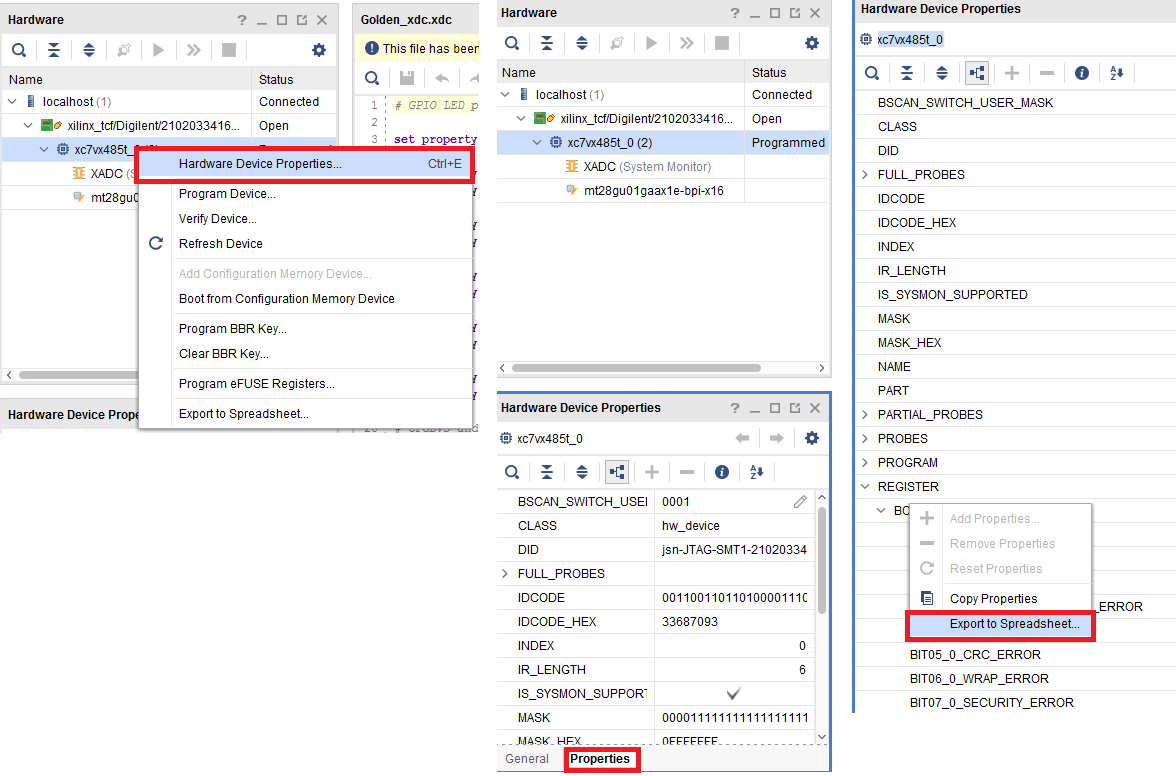Toggle tree view button in middle properties toolbar
This screenshot has height=776, width=1176.
617,472
